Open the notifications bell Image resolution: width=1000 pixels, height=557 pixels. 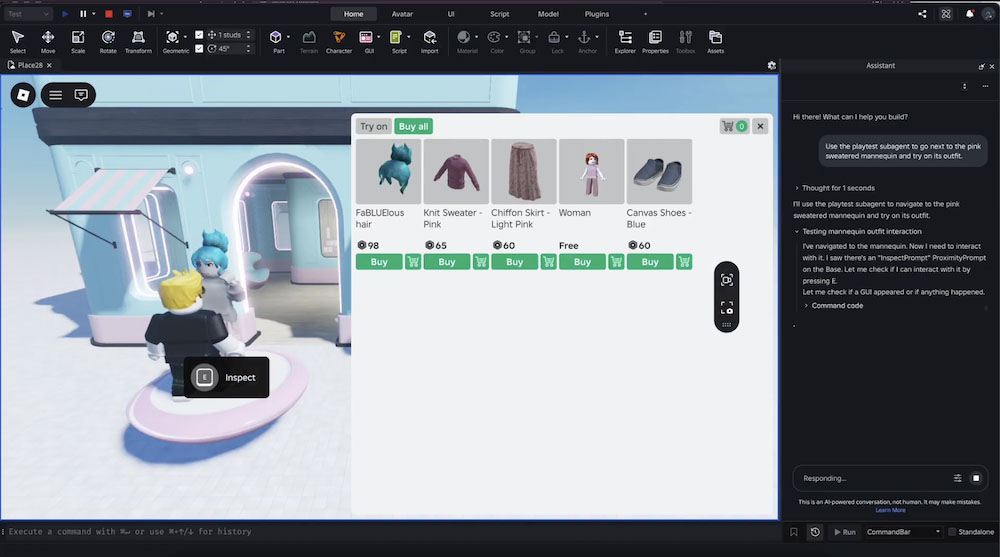(969, 14)
